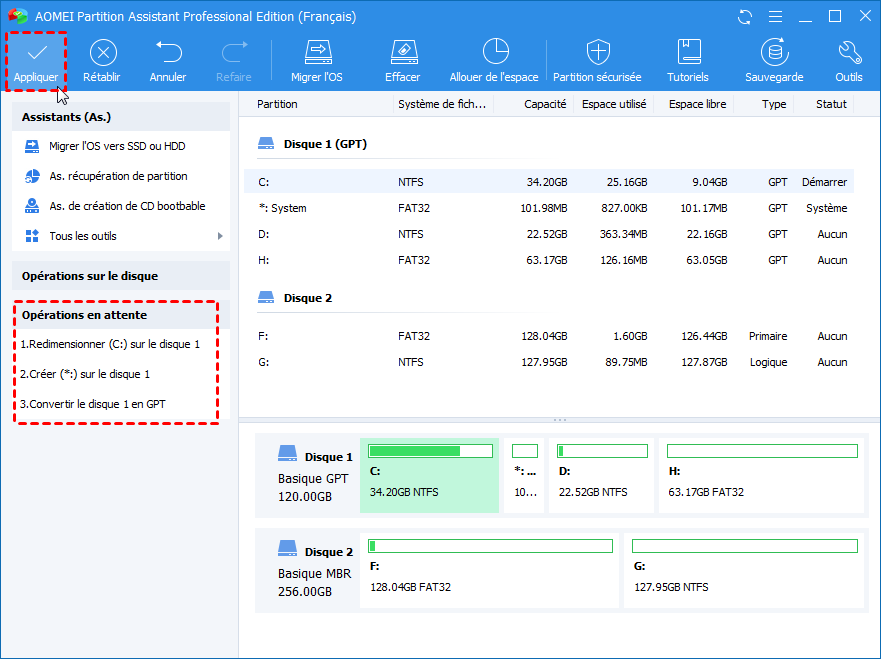The image size is (881, 659).
Task: Open the Migrer l'OS tool
Action: pyautogui.click(x=317, y=53)
